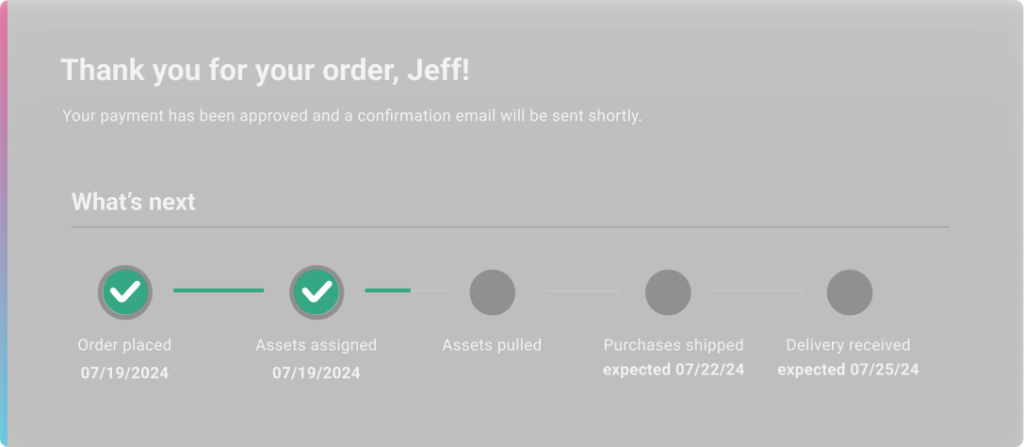Select the "Purchases shipped" step label
1024x447 pixels.
point(673,345)
